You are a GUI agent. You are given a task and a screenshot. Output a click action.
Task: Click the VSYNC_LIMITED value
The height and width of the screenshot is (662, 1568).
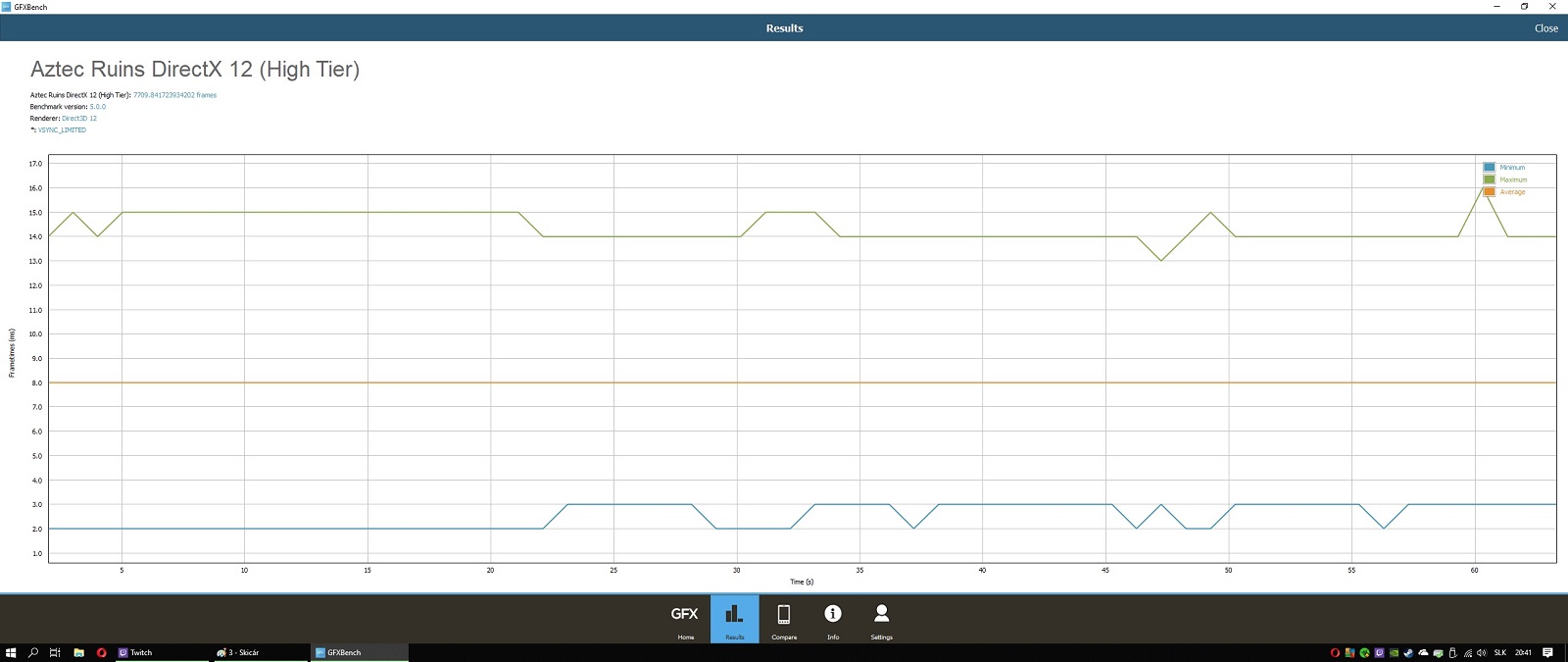62,130
